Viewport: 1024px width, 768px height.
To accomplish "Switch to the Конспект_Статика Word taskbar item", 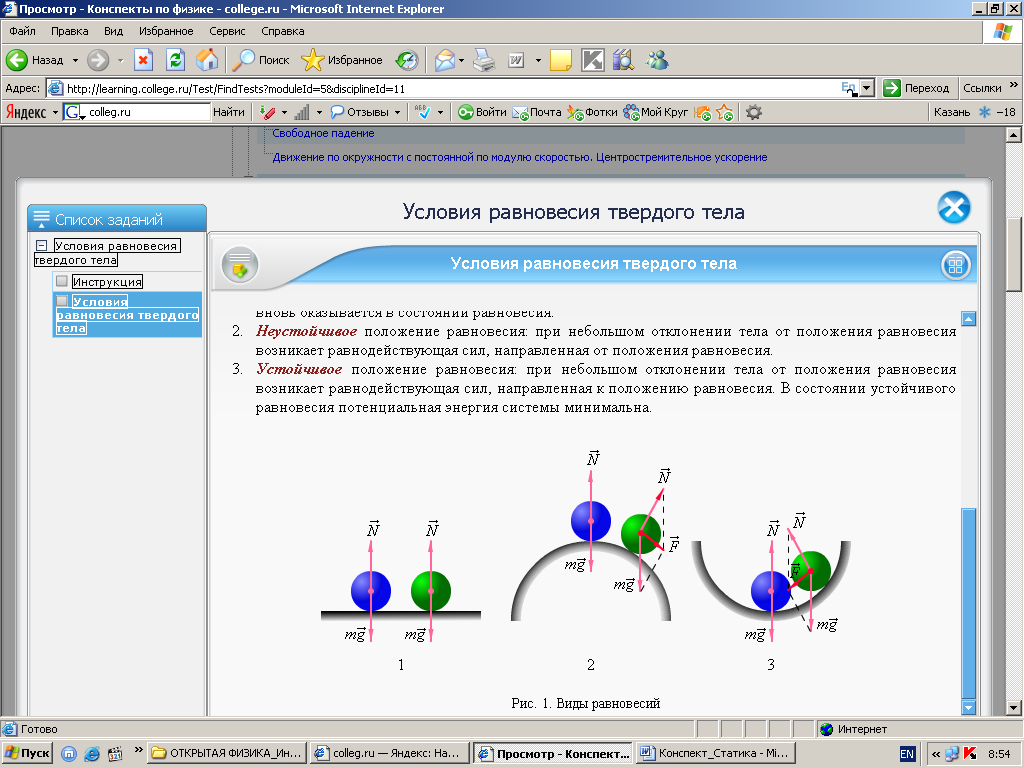I will pyautogui.click(x=716, y=753).
